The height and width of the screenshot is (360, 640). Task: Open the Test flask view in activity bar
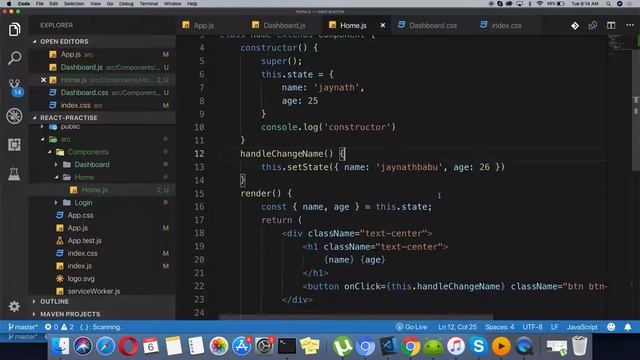pyautogui.click(x=14, y=174)
